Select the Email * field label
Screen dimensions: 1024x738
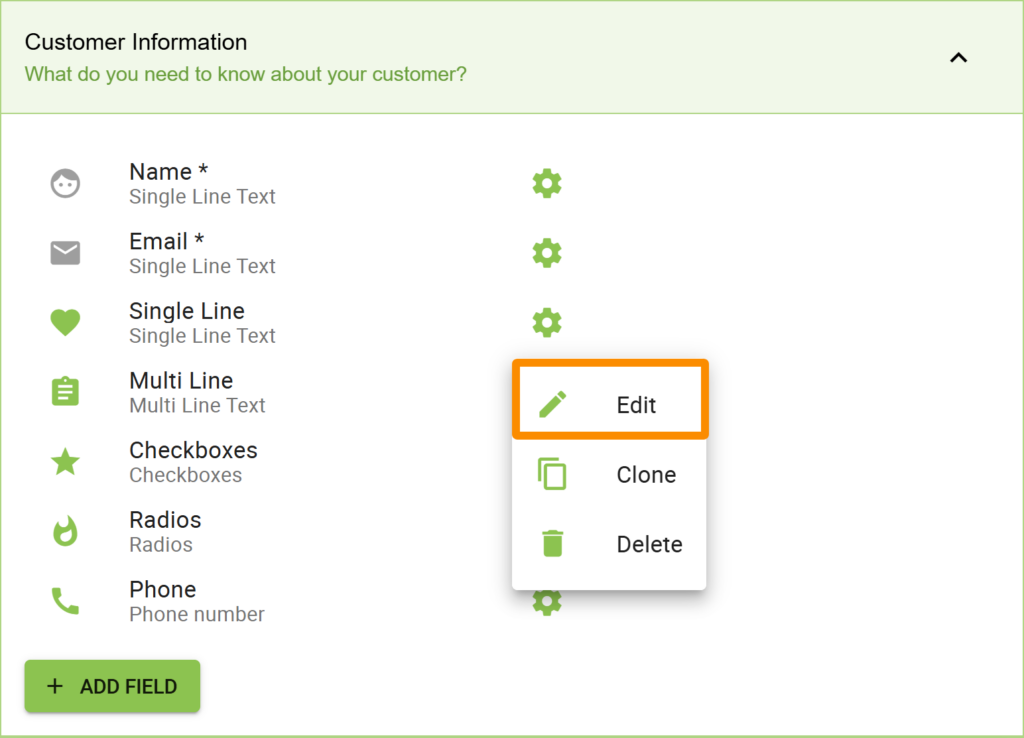pyautogui.click(x=167, y=242)
